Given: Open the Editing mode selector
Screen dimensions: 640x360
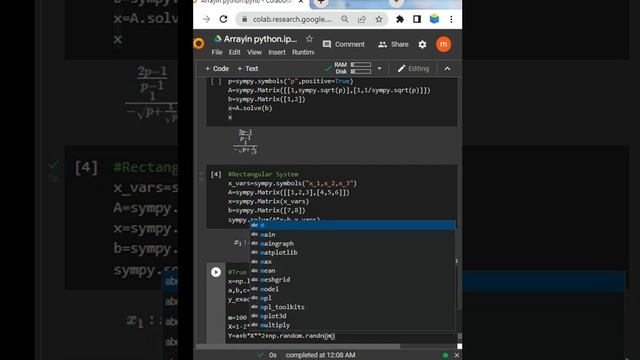Looking at the screenshot, I should coord(413,69).
